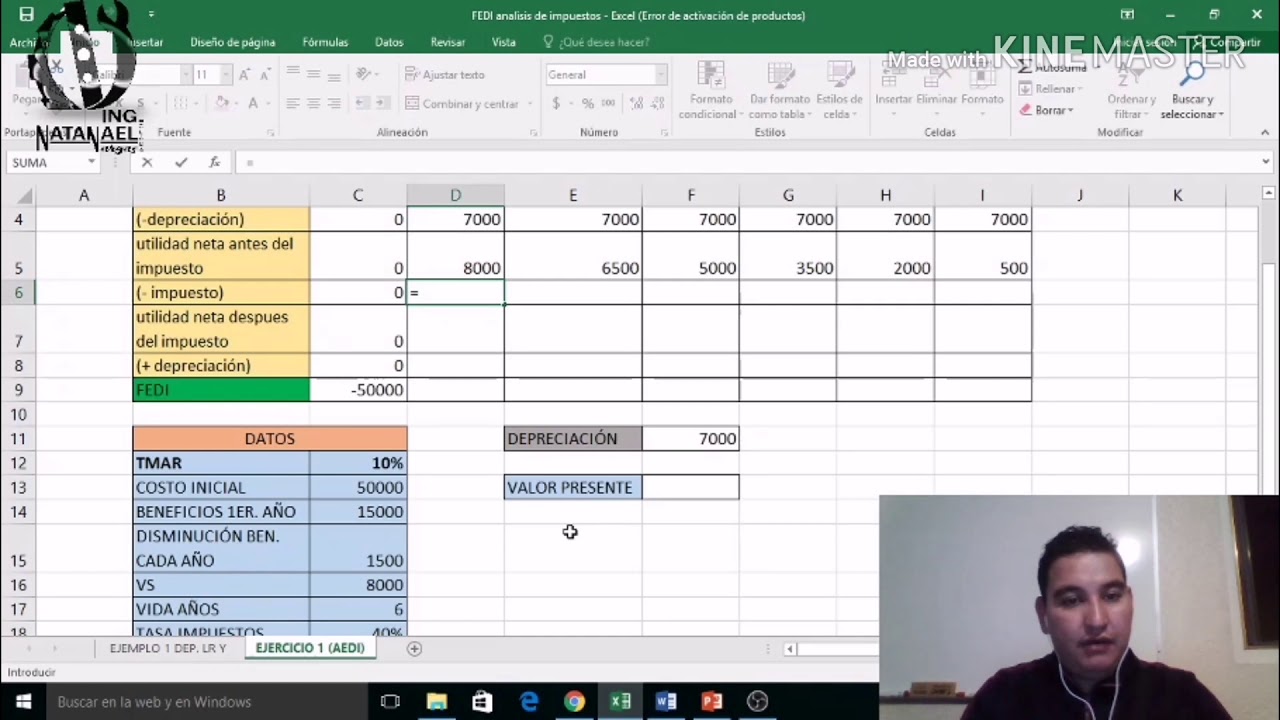Center text horizontally in the cell
This screenshot has height=720, width=1280.
click(313, 103)
